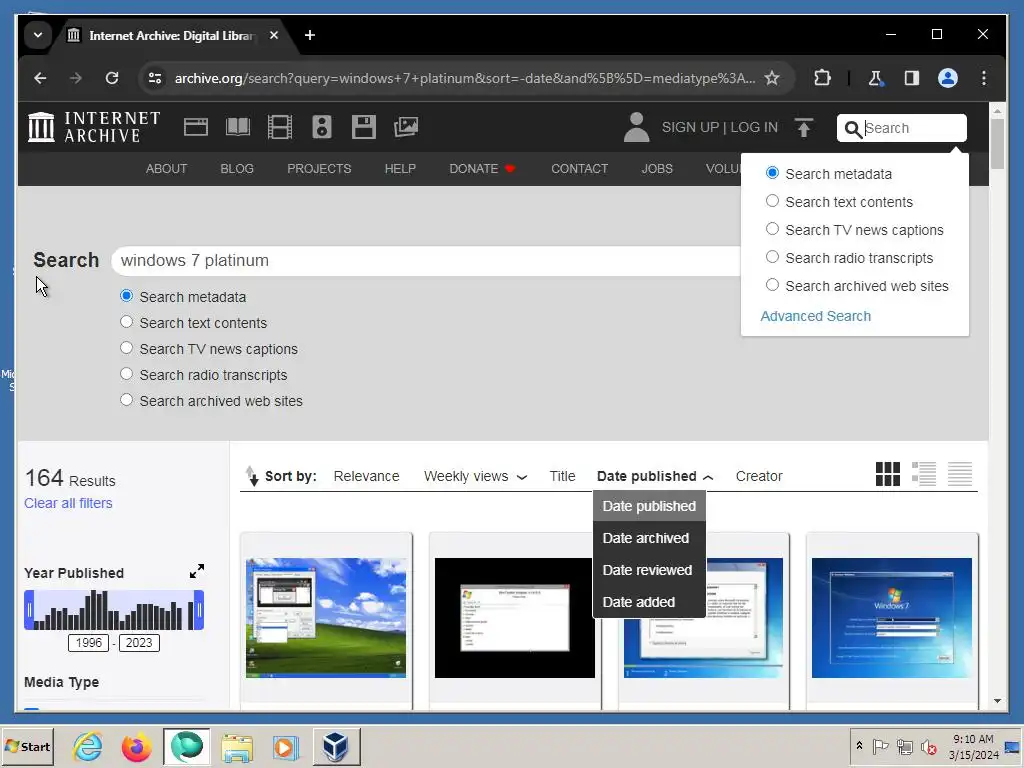Select Search radio transcripts in header popup

coord(772,257)
